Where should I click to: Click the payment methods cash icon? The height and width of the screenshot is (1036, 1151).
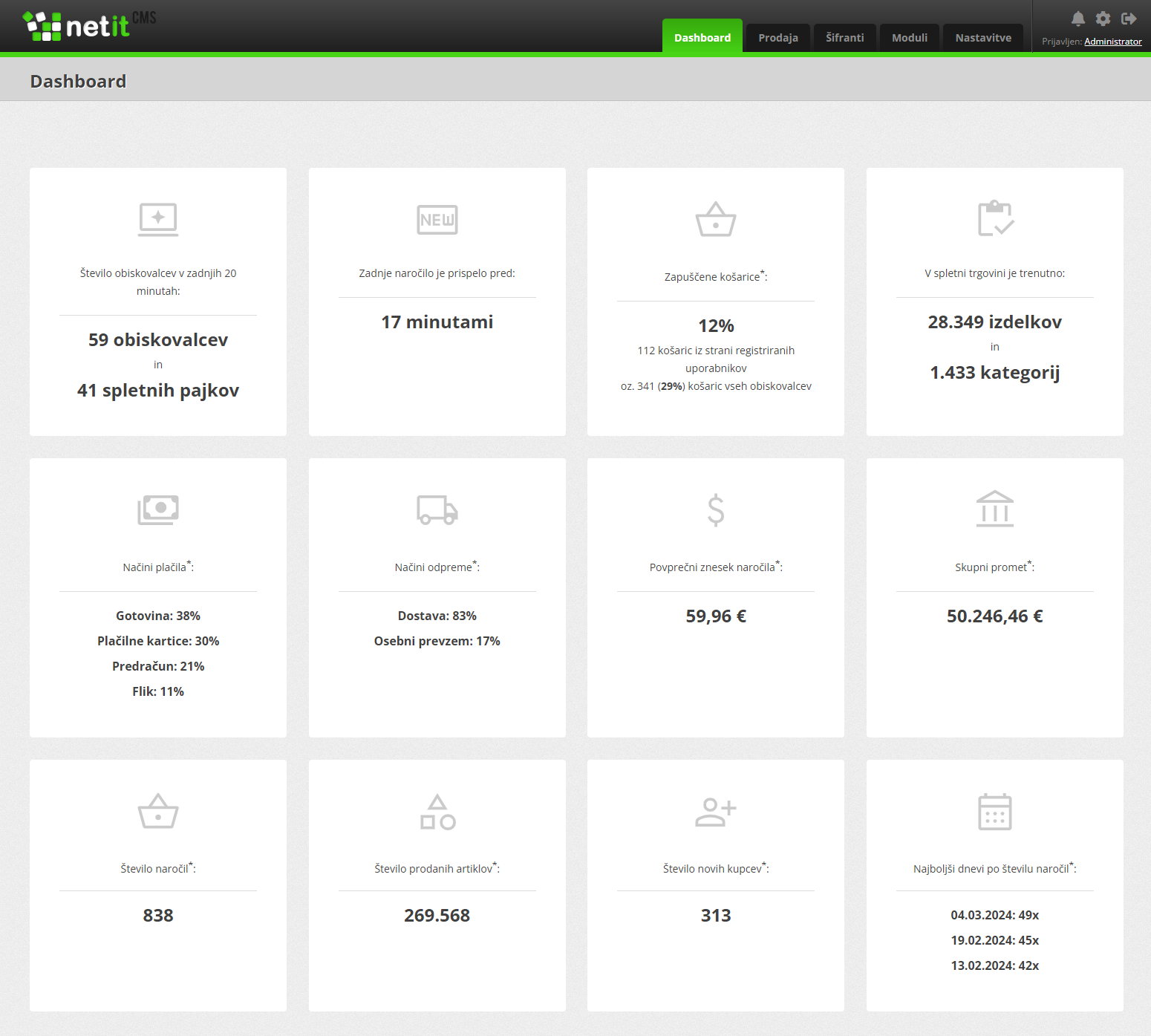158,510
